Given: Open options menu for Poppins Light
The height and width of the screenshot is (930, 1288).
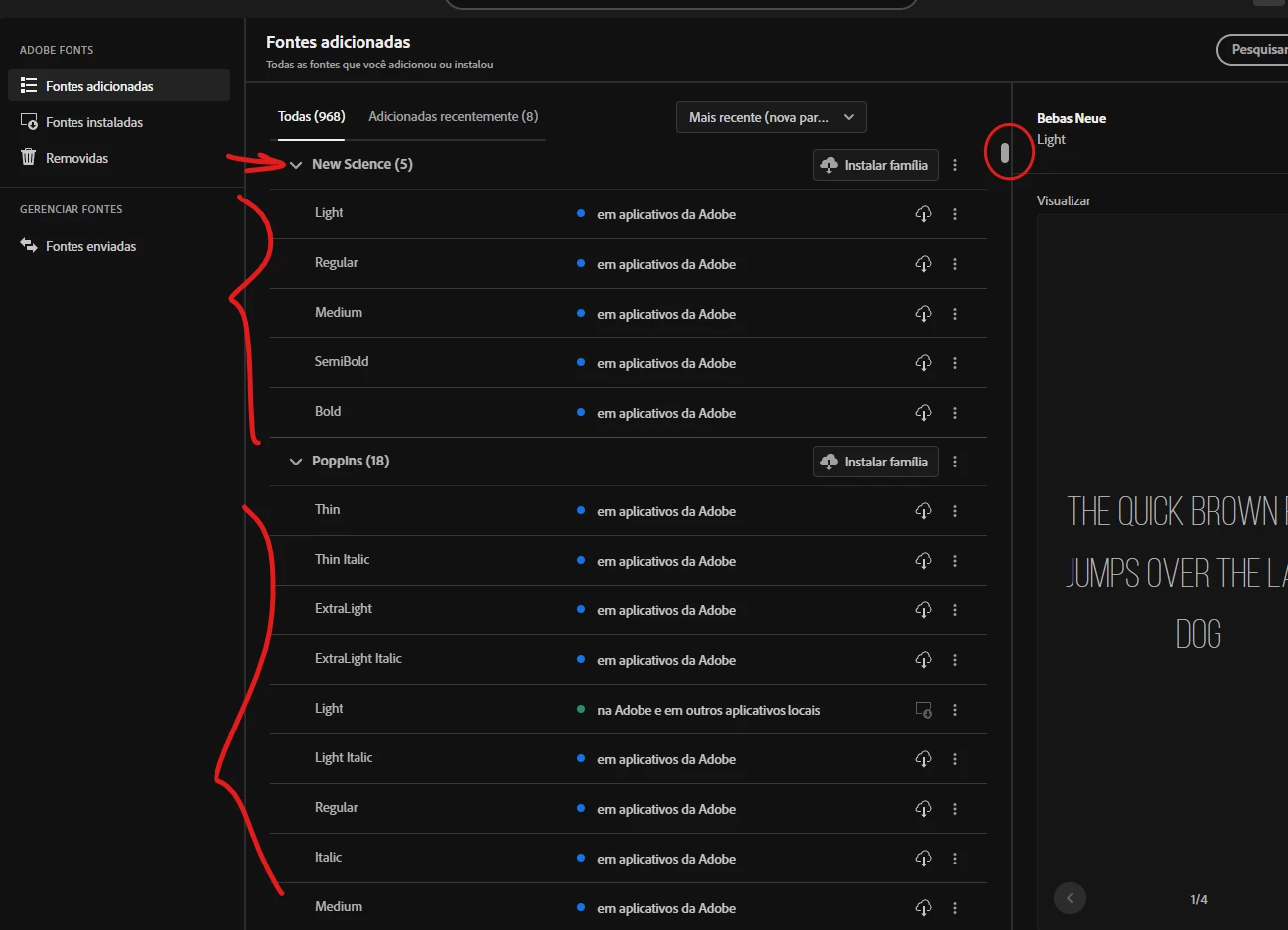Looking at the screenshot, I should 955,710.
